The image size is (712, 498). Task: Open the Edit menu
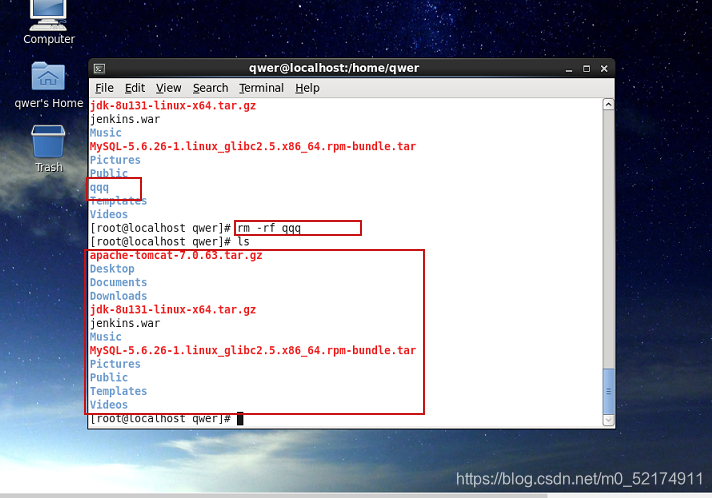click(134, 88)
